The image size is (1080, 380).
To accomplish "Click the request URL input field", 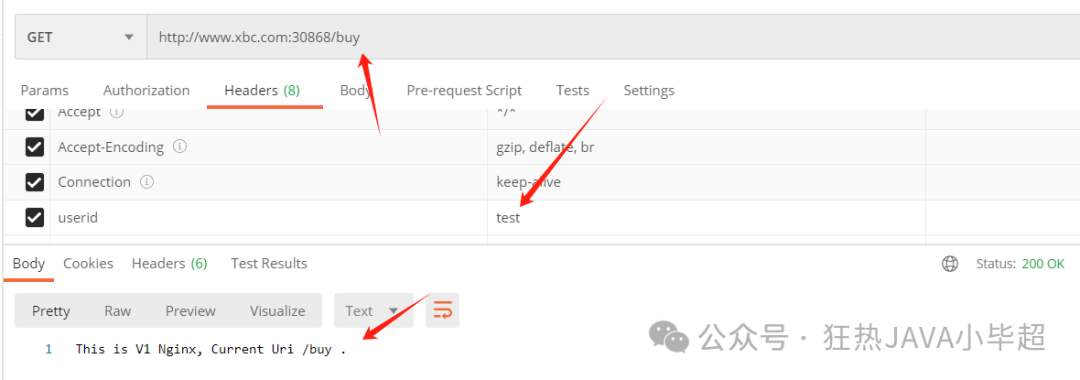I will coord(613,37).
